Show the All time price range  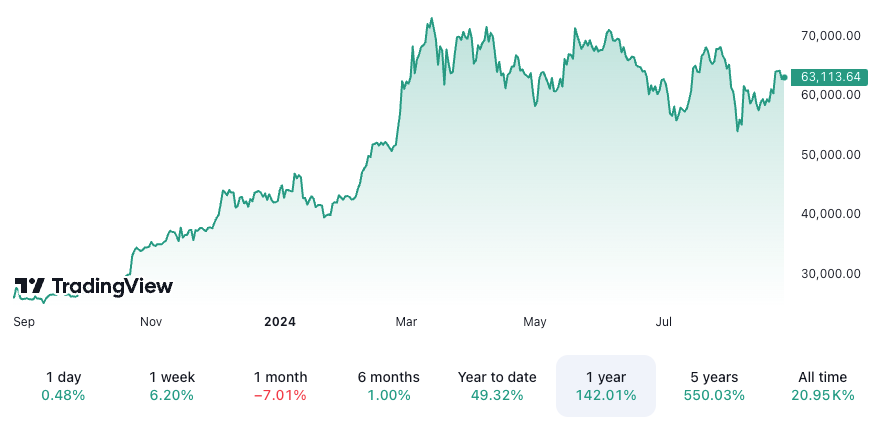[822, 385]
